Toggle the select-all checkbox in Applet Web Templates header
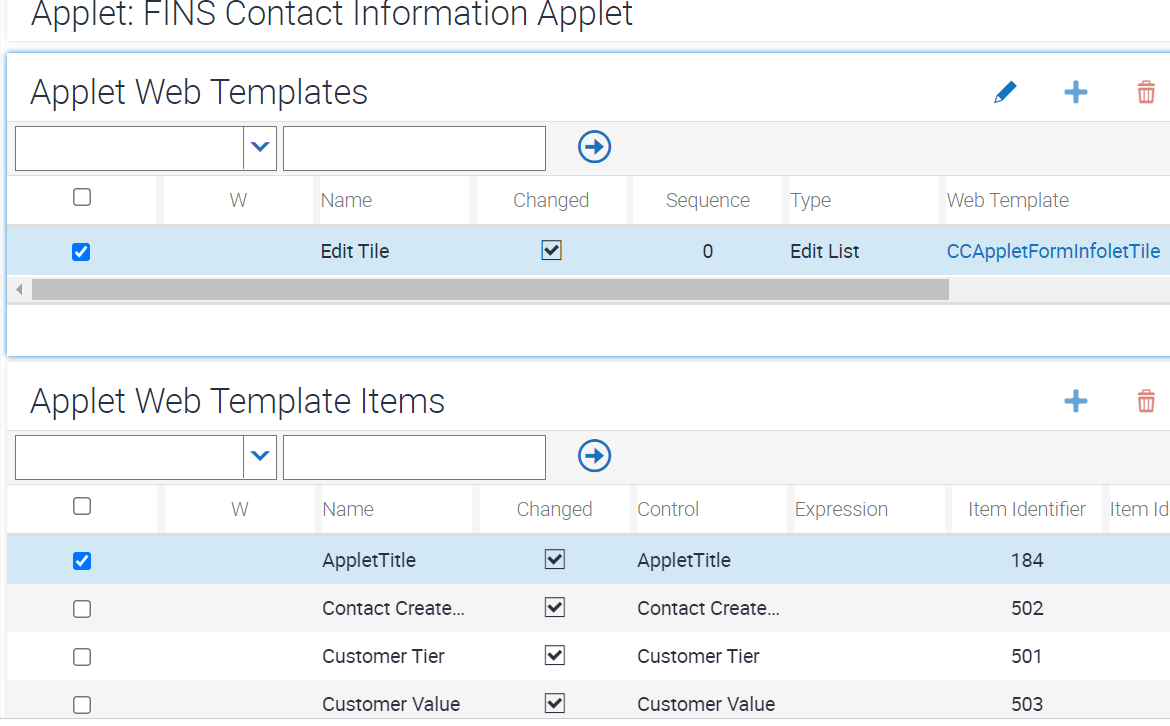 click(x=82, y=199)
